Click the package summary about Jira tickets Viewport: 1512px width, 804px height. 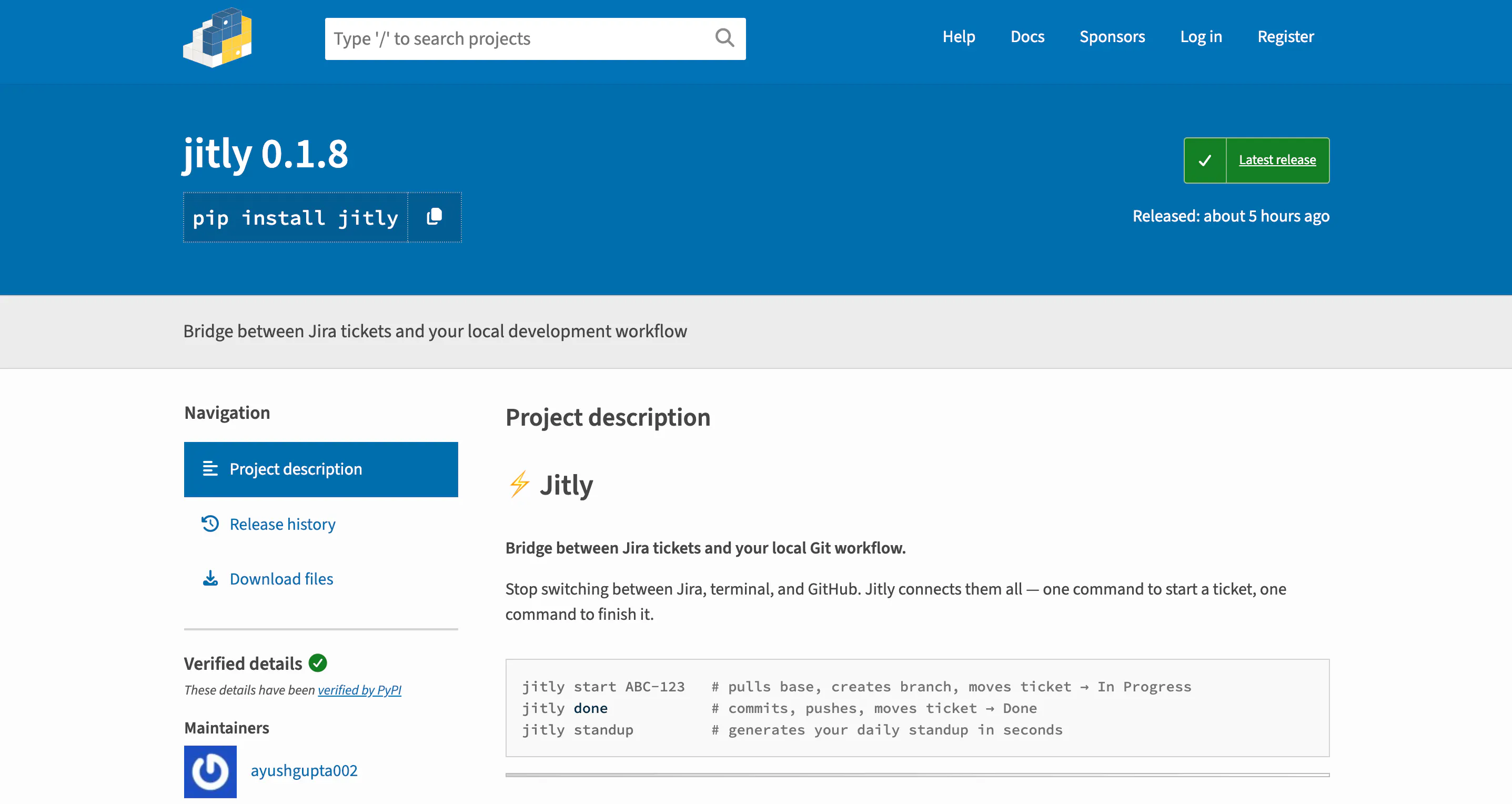pyautogui.click(x=435, y=331)
